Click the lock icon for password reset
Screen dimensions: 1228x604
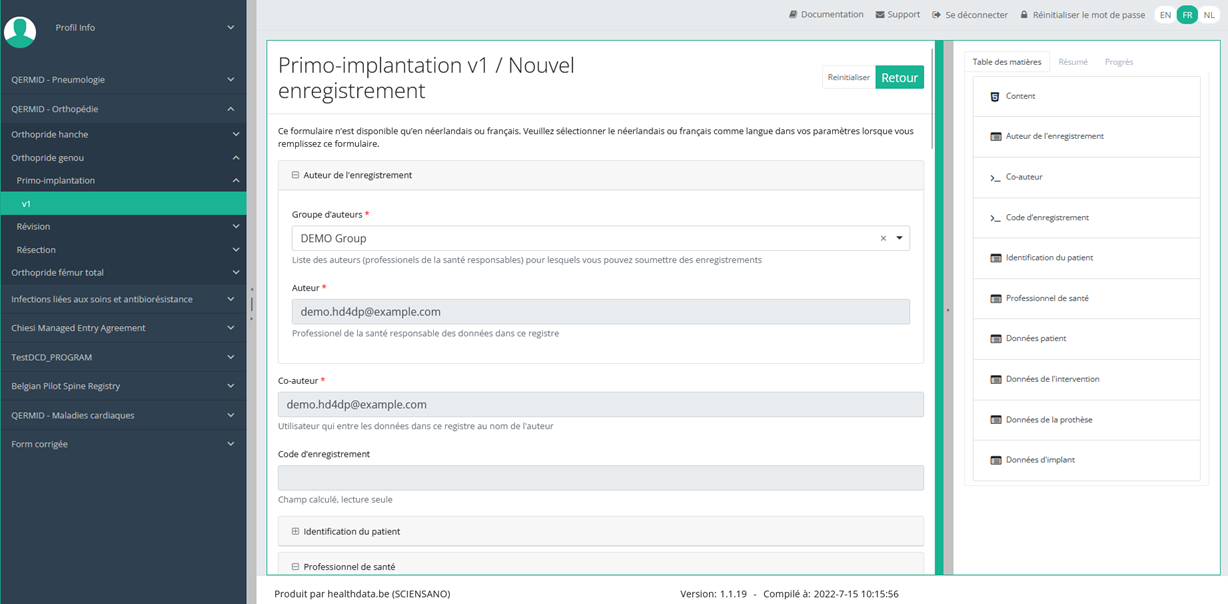coord(1024,15)
